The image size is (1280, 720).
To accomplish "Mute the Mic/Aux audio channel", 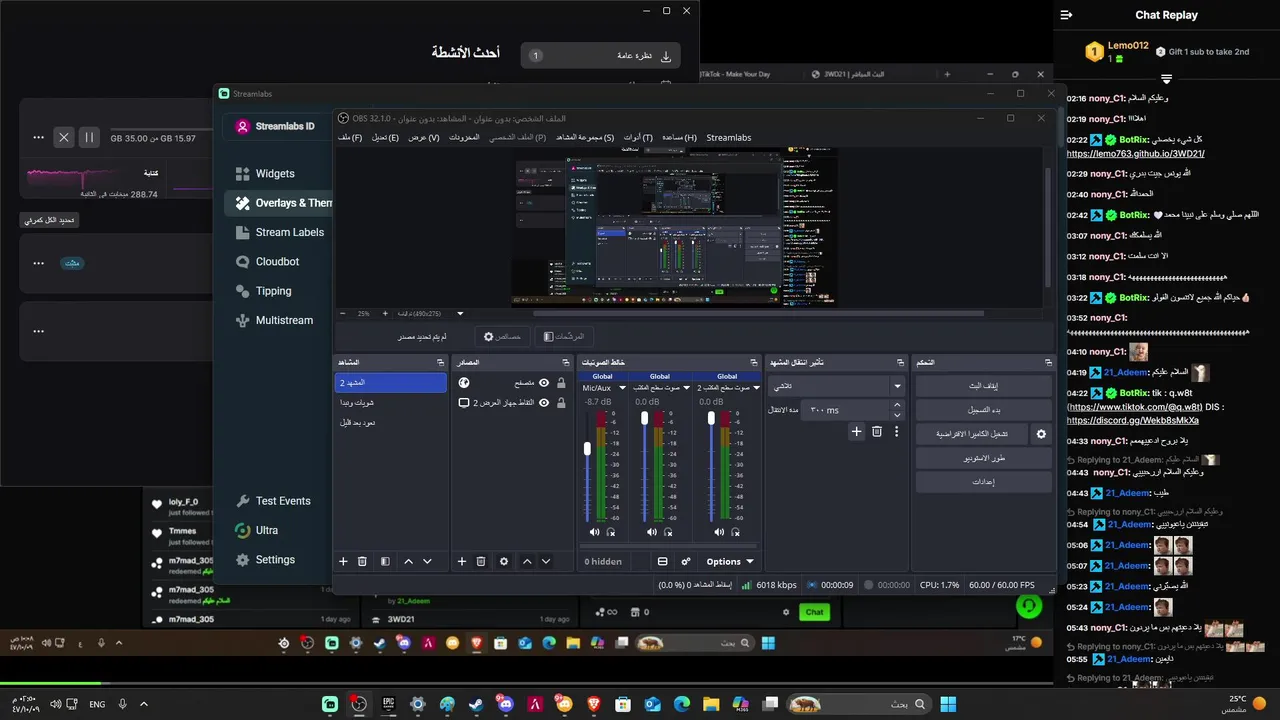I will (x=594, y=532).
